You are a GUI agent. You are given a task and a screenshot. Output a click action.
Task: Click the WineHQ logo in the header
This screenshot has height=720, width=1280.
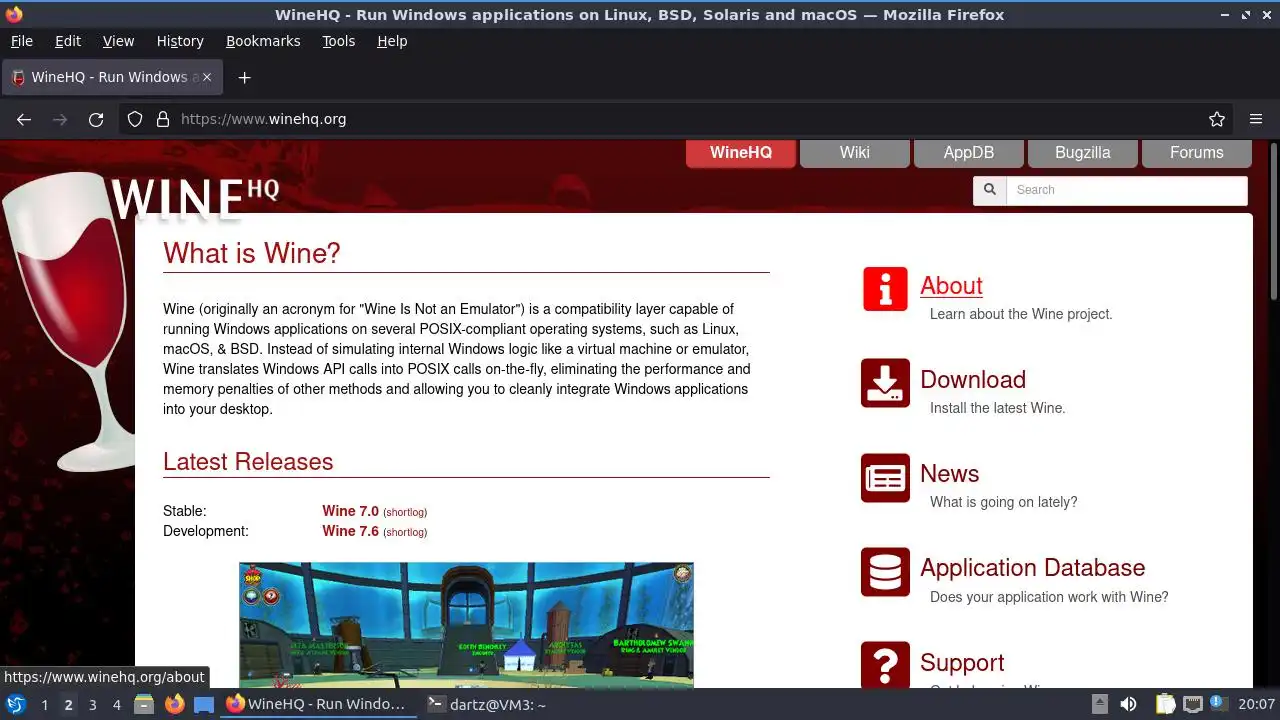click(195, 198)
